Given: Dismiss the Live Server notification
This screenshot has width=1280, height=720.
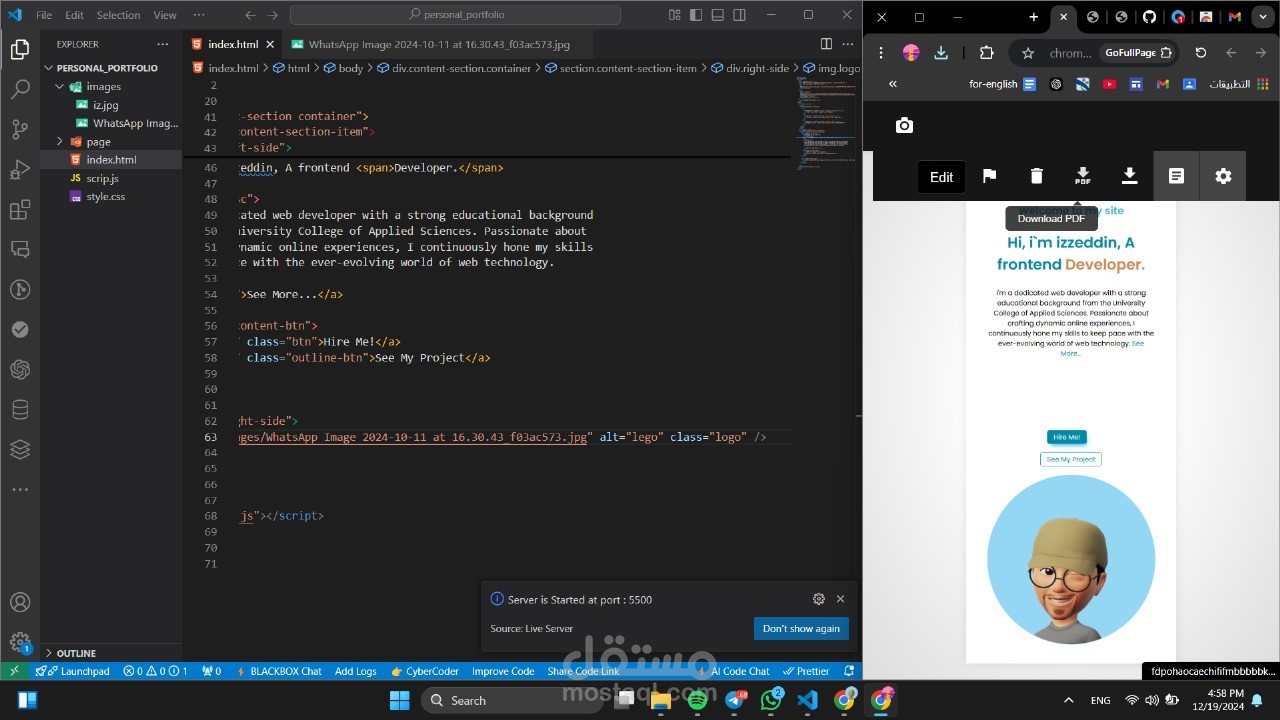Looking at the screenshot, I should (x=840, y=599).
